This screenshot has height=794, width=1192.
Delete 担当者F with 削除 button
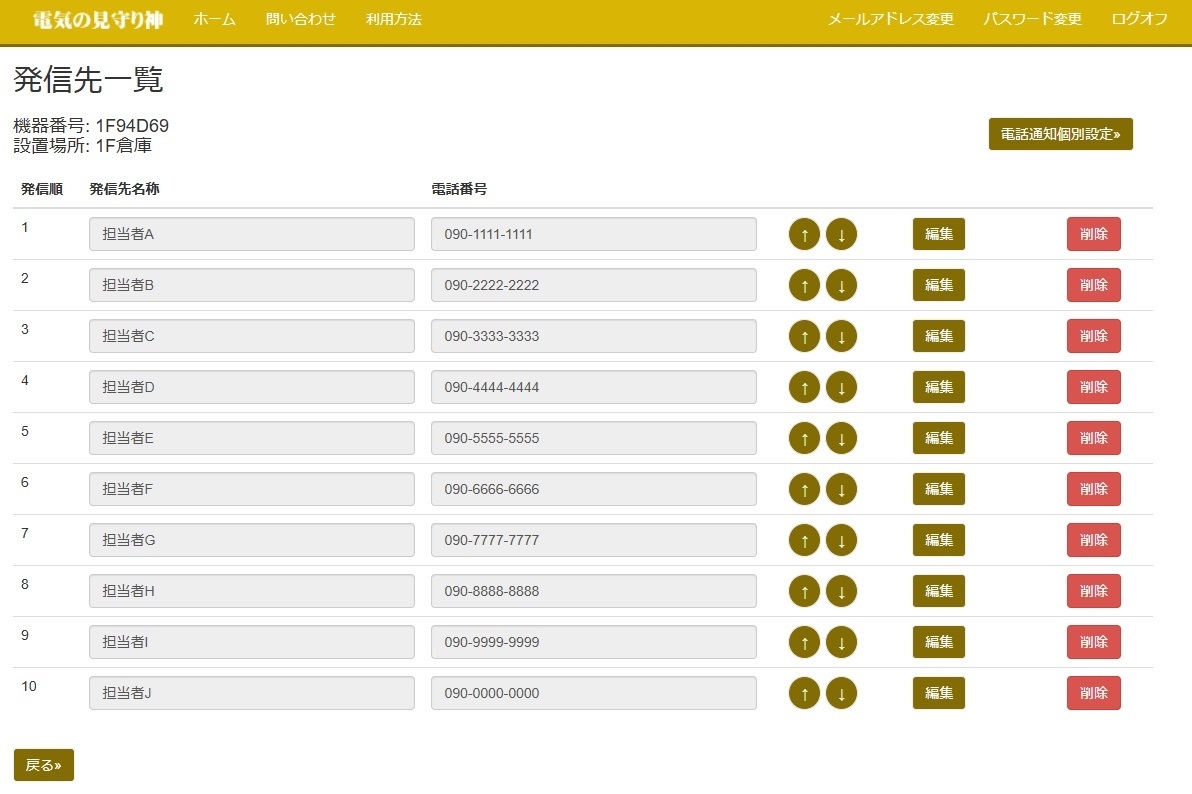tap(1093, 489)
